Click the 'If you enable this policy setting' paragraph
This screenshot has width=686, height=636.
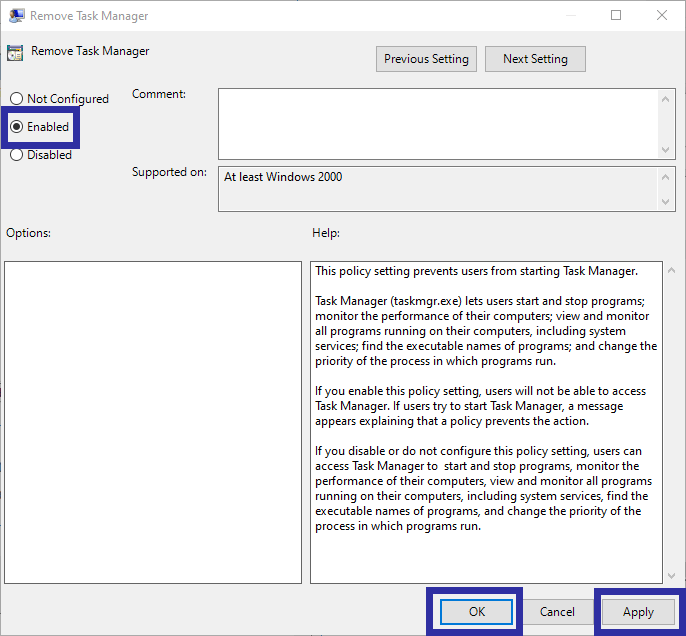(x=480, y=406)
